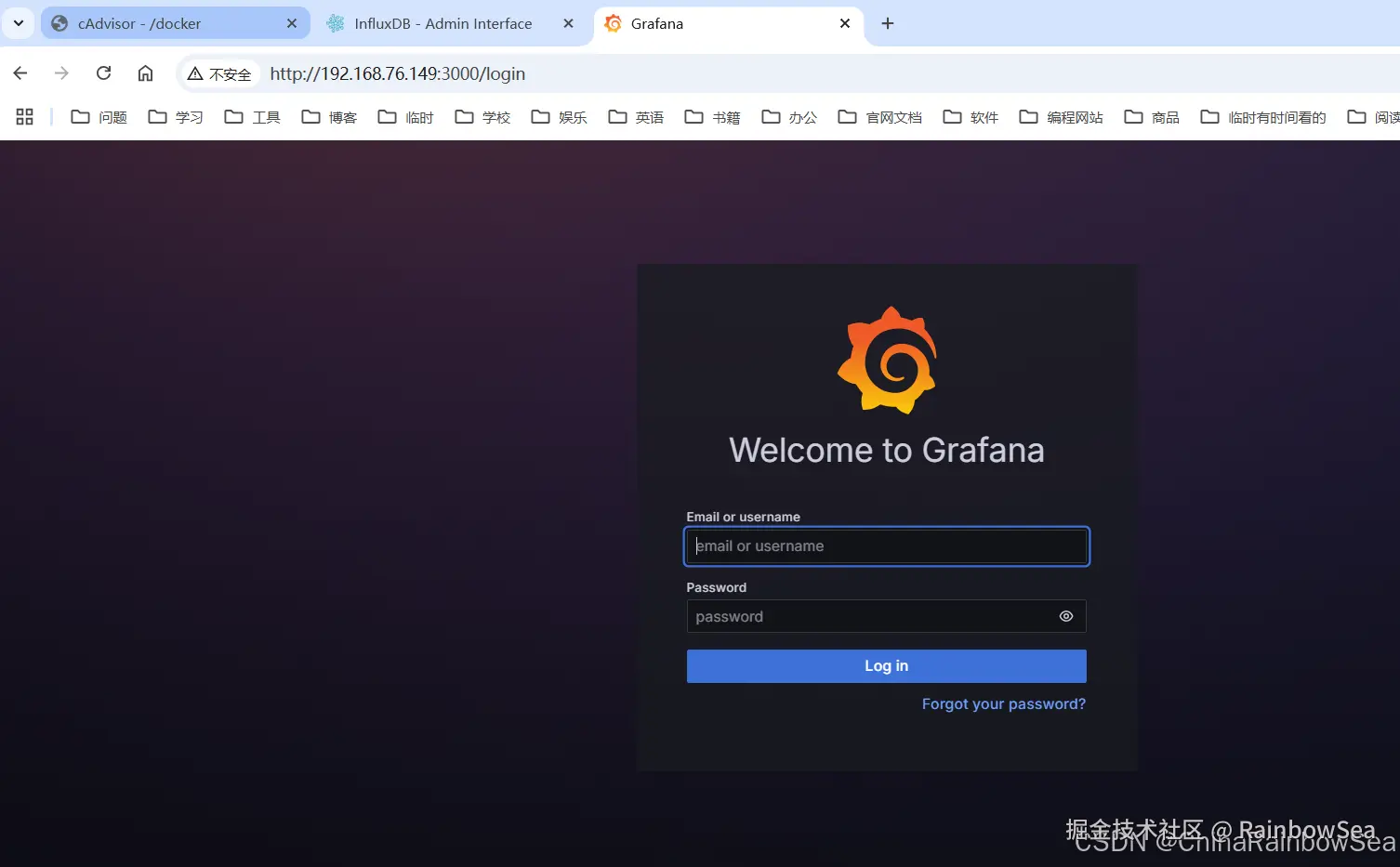Viewport: 1400px width, 867px height.
Task: Open the browser home page
Action: [145, 73]
